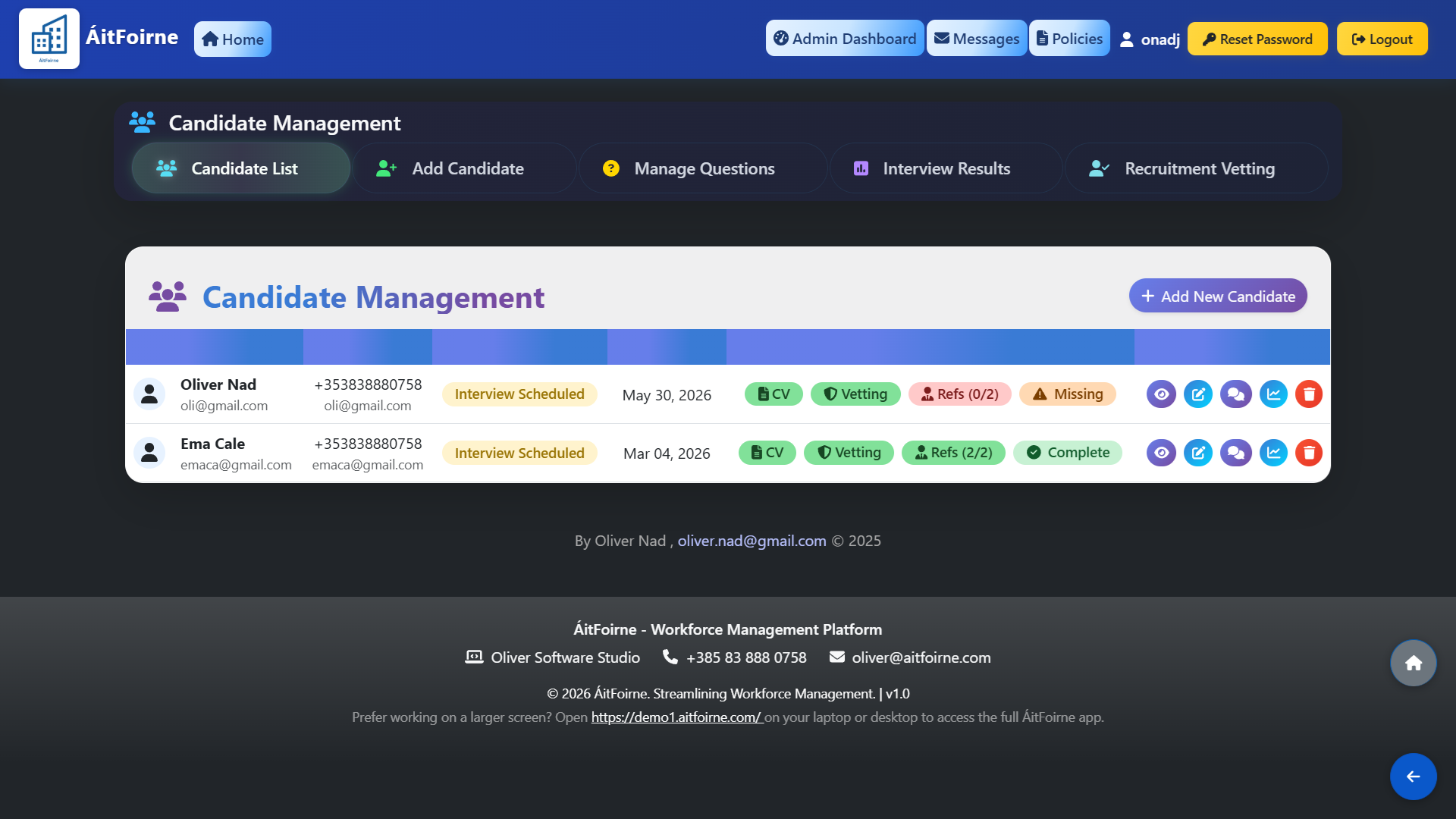Open Ema Cale's CV badge

(x=767, y=453)
